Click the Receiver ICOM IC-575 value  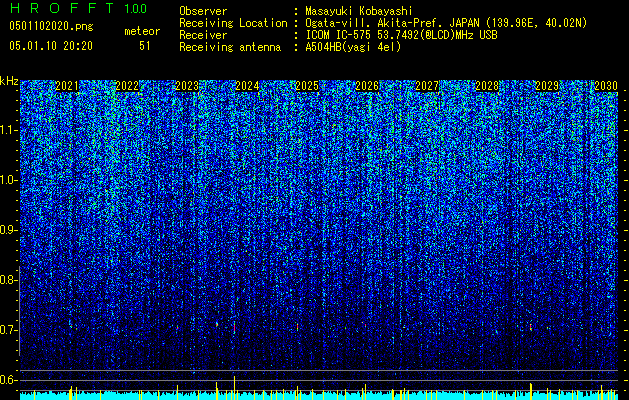(x=401, y=35)
